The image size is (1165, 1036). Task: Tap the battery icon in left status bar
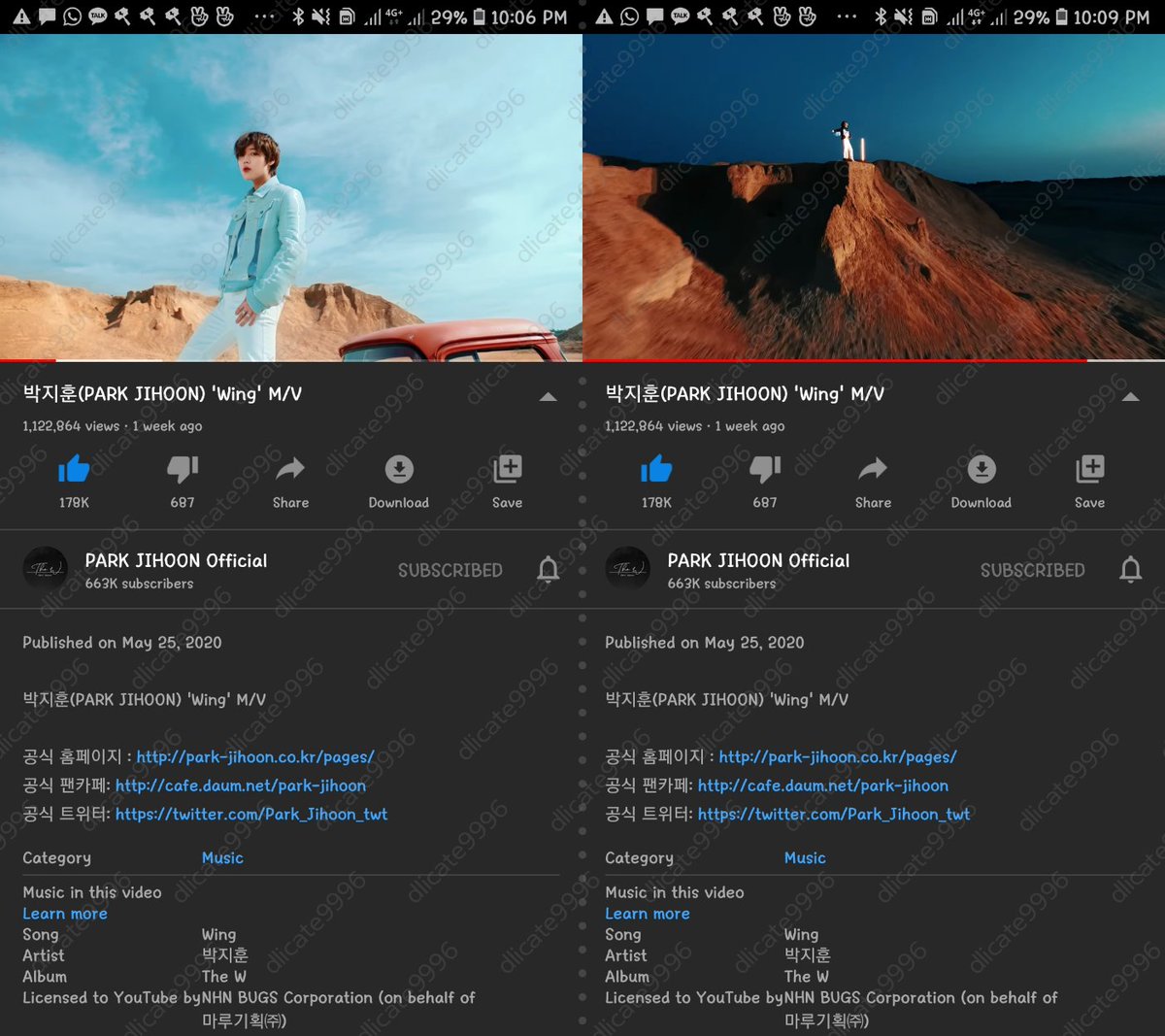(479, 17)
